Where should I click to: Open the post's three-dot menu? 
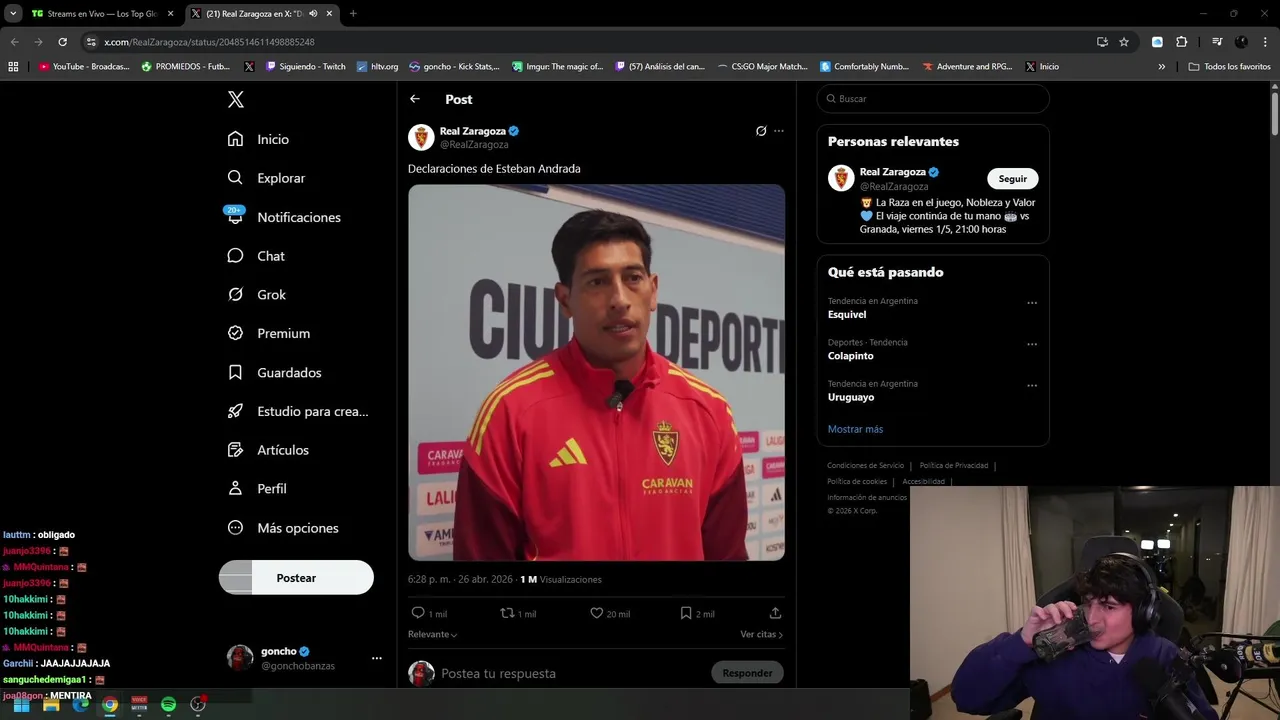(779, 131)
